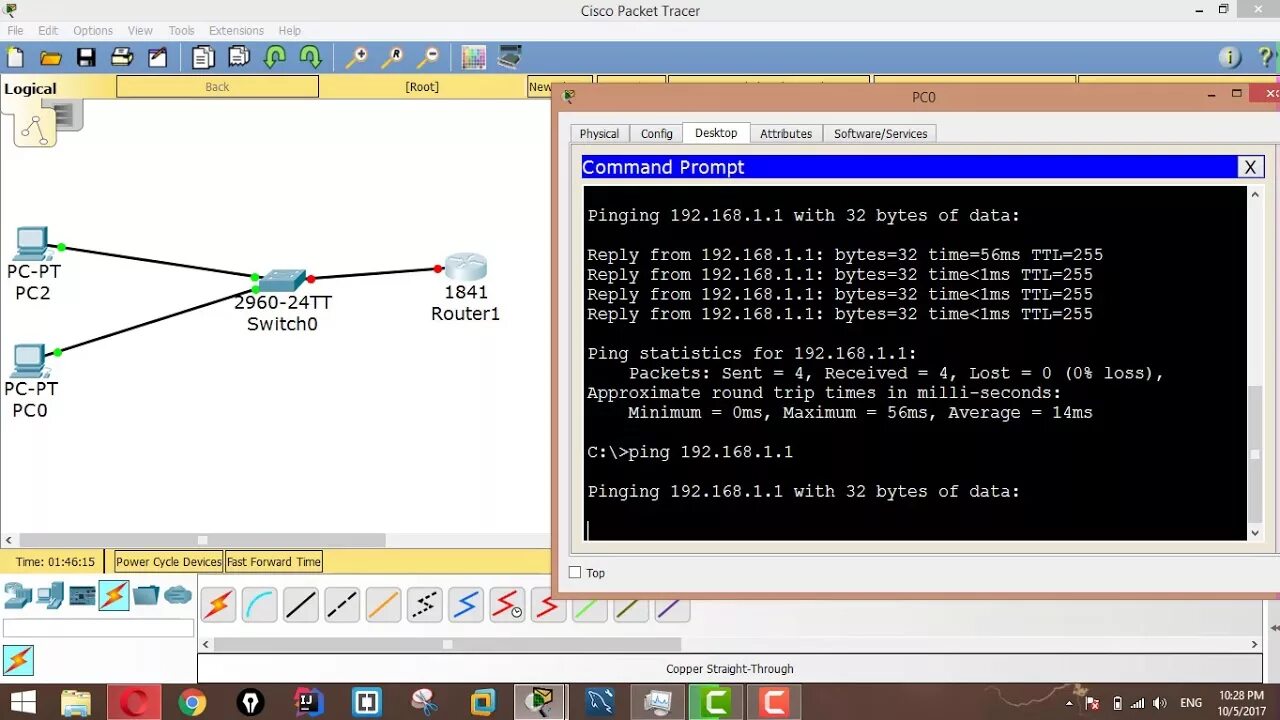
Task: Open a file via folder icon
Action: [x=50, y=57]
